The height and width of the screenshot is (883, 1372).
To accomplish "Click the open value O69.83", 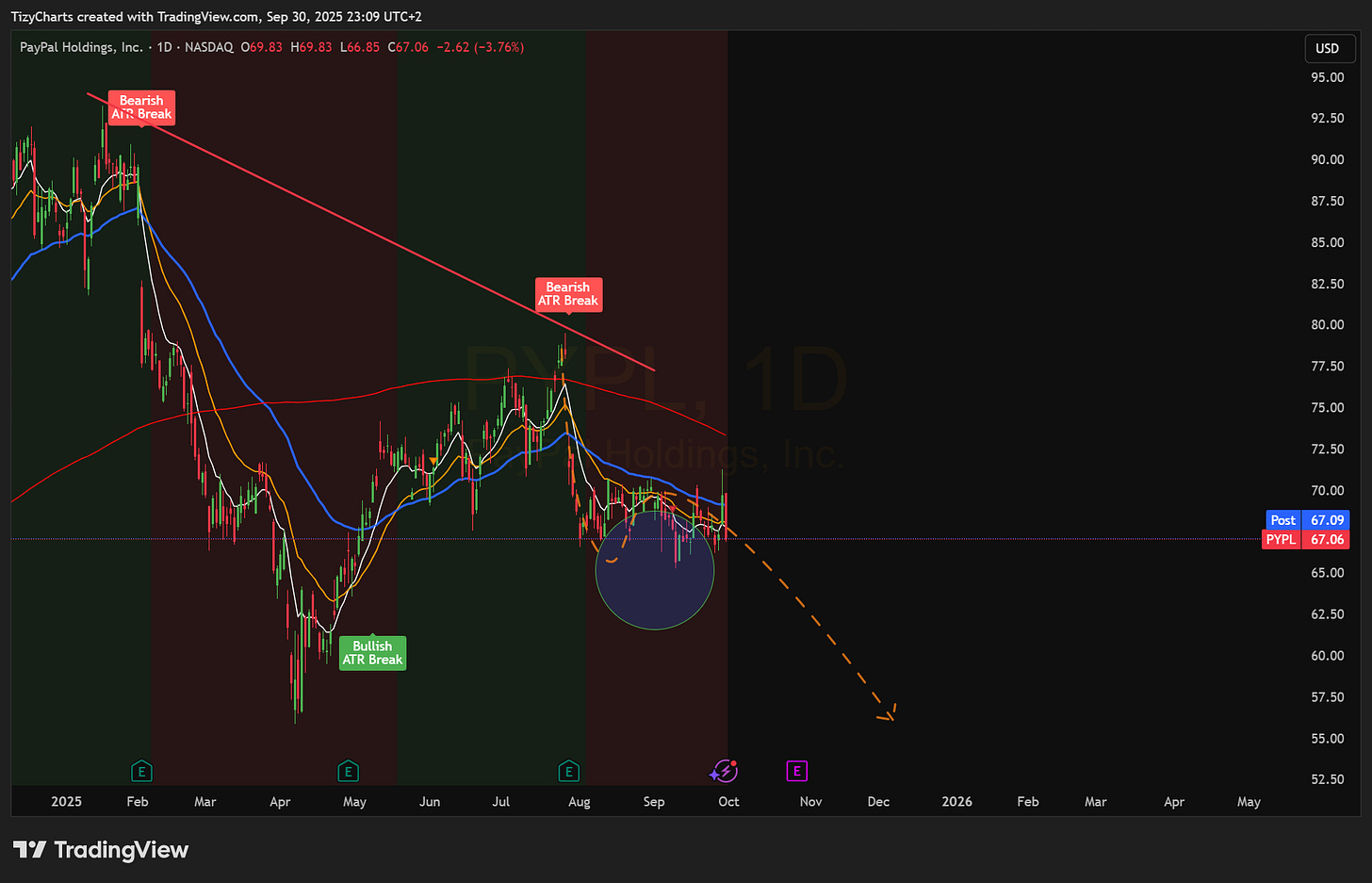I will point(262,47).
